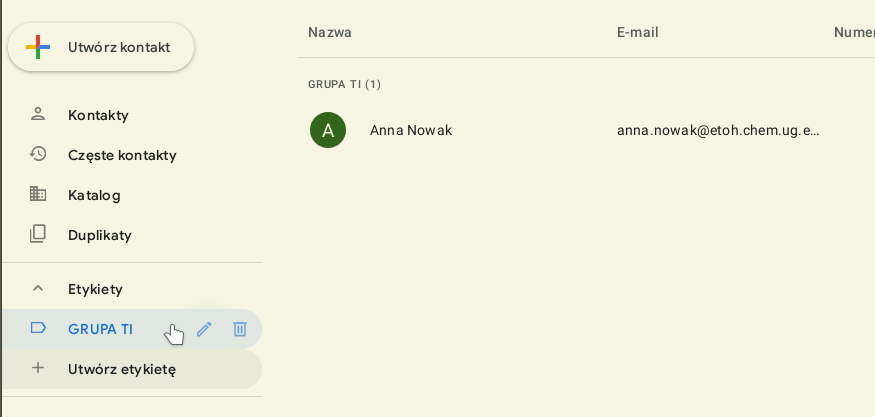Go to Częste kontakty
Screen dimensions: 875x417
(x=122, y=155)
